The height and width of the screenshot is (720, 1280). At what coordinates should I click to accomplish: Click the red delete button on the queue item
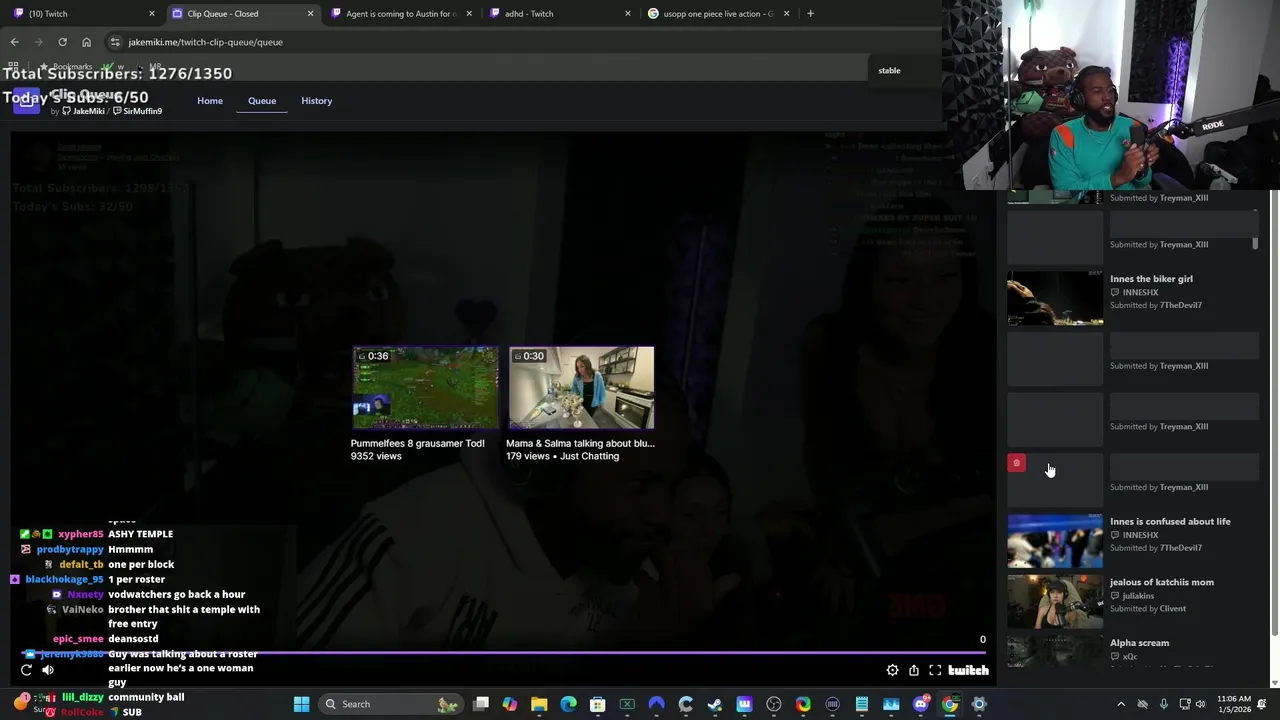click(x=1016, y=463)
